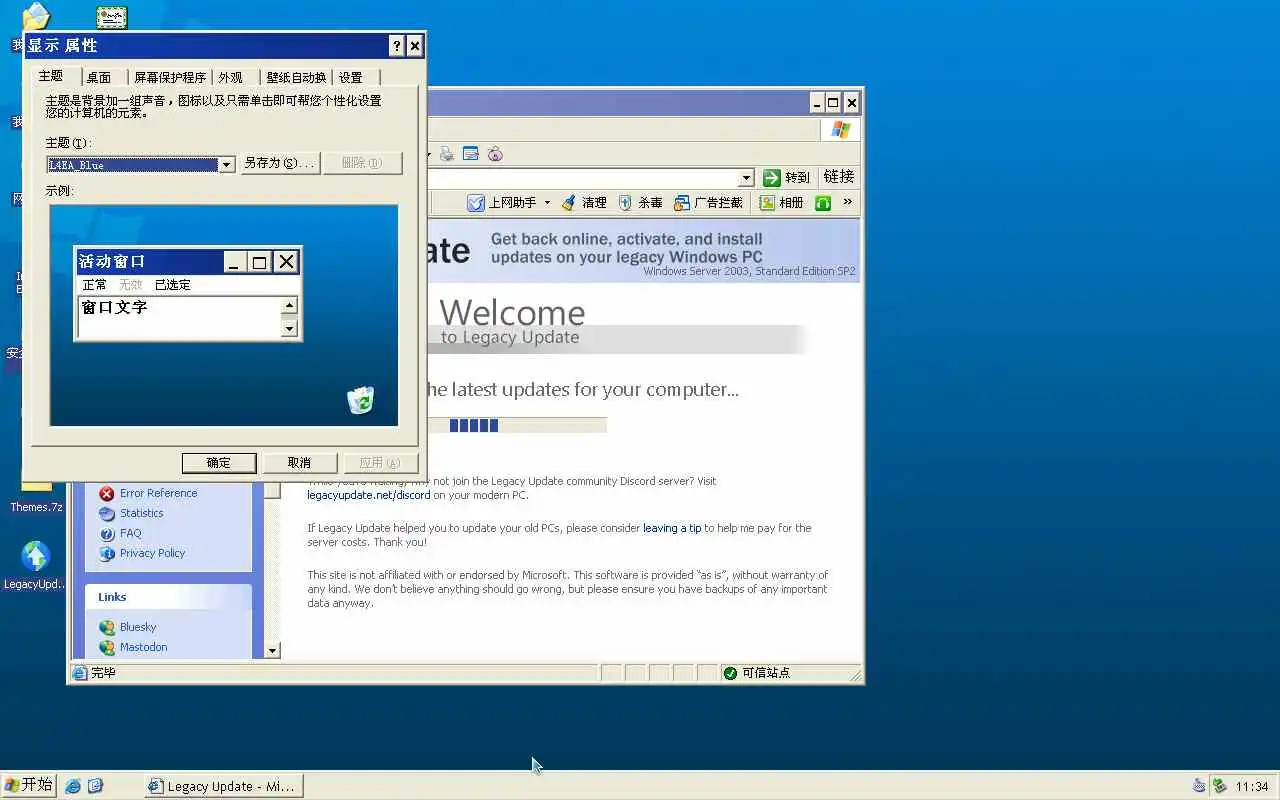Click the 确定 OK button

219,462
